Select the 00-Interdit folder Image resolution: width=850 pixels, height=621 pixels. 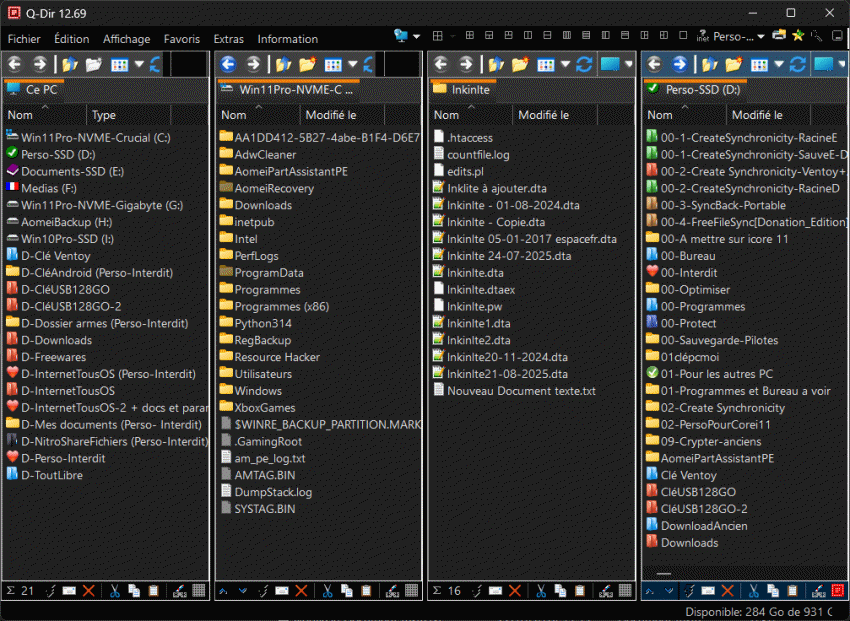click(x=681, y=273)
